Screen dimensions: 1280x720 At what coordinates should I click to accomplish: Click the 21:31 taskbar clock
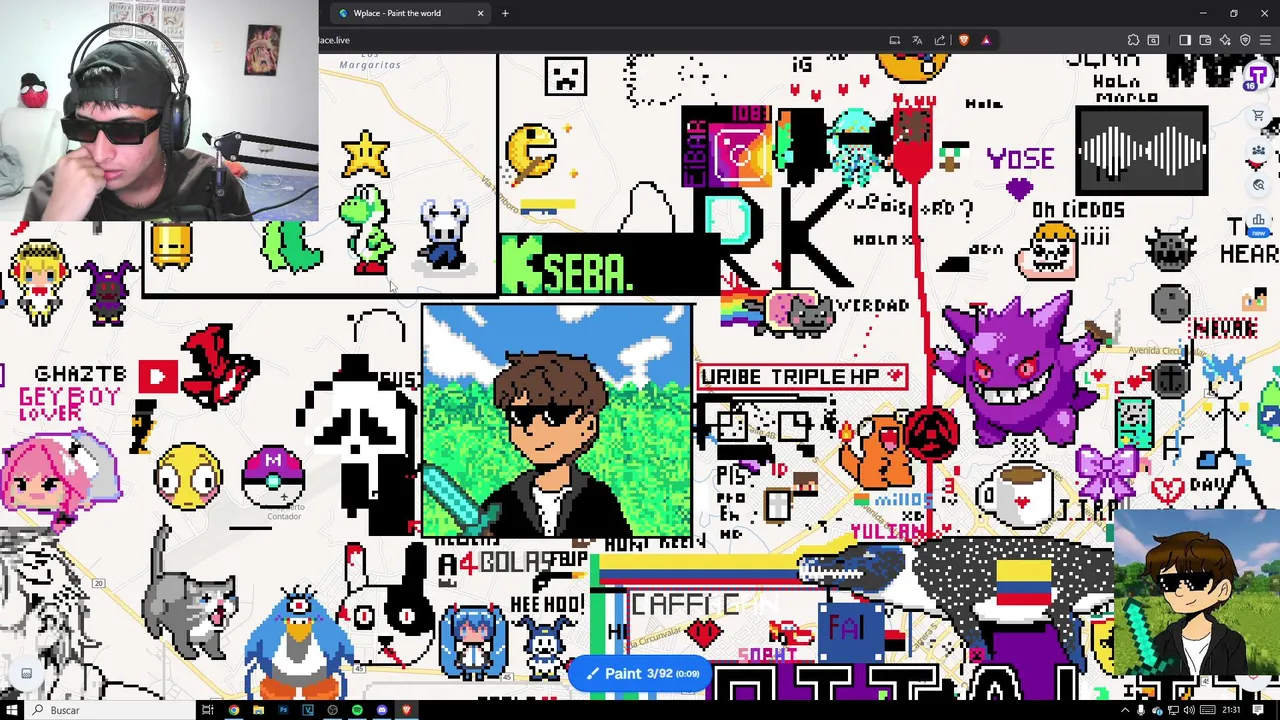(1231, 710)
